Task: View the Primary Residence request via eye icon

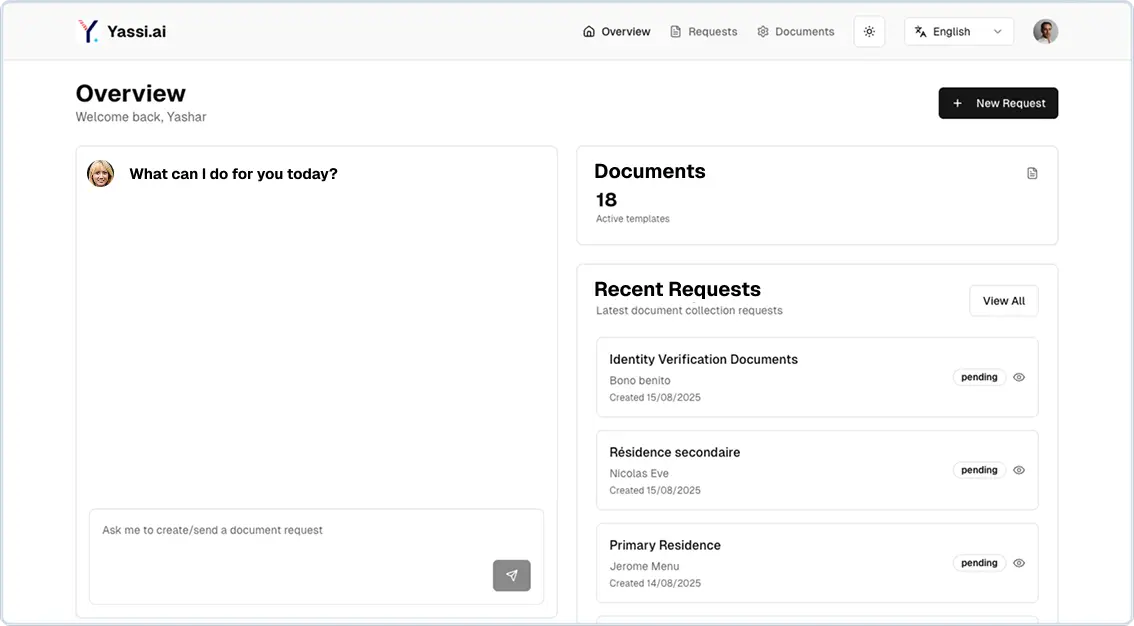Action: [1019, 563]
